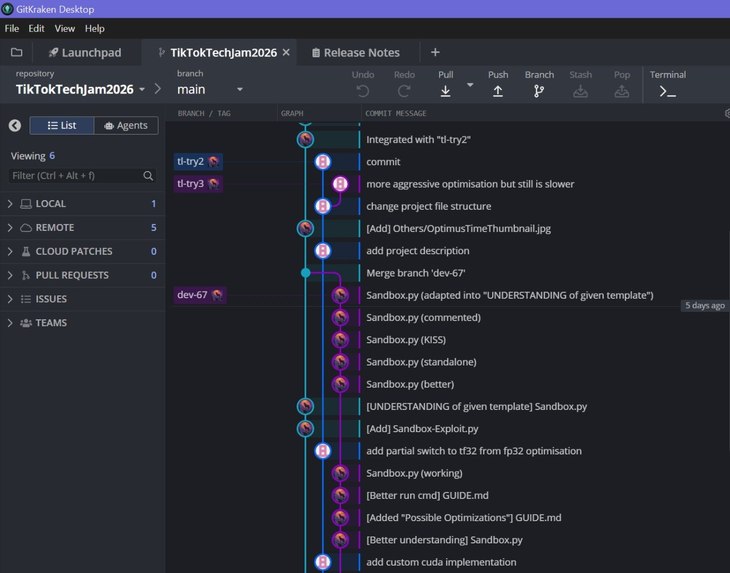Click the BRANCH / TAG column header
Image resolution: width=730 pixels, height=573 pixels.
click(204, 113)
